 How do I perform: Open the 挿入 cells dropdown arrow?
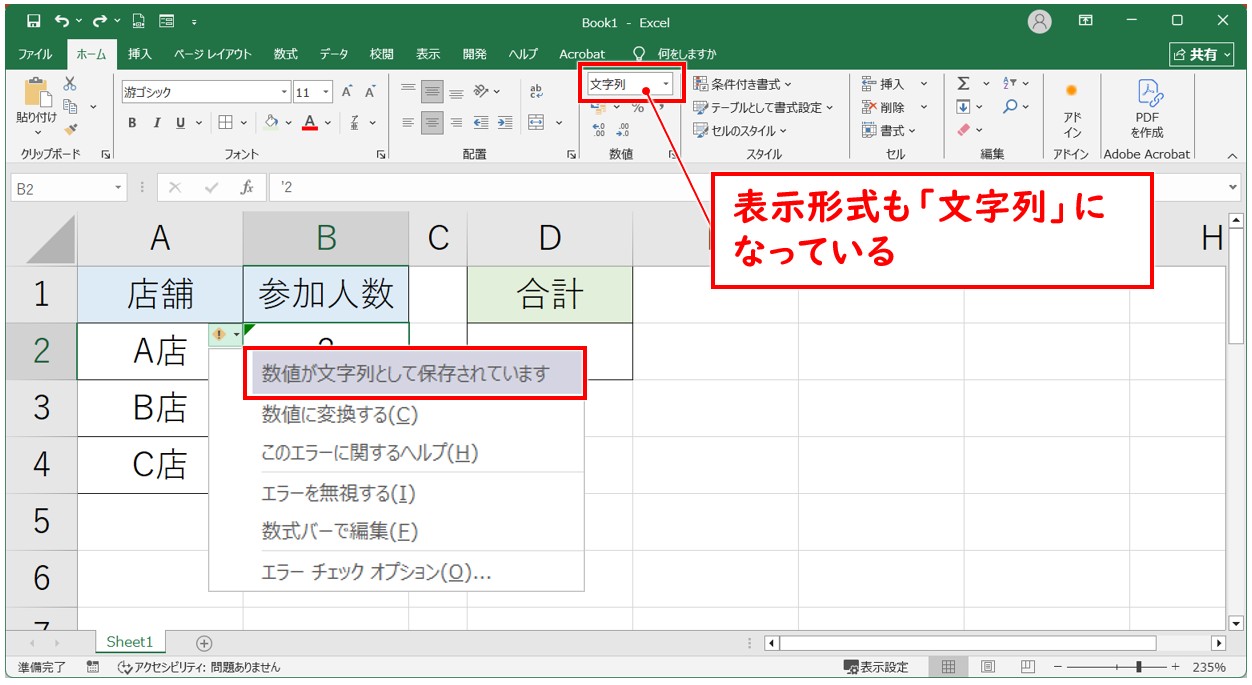(923, 84)
